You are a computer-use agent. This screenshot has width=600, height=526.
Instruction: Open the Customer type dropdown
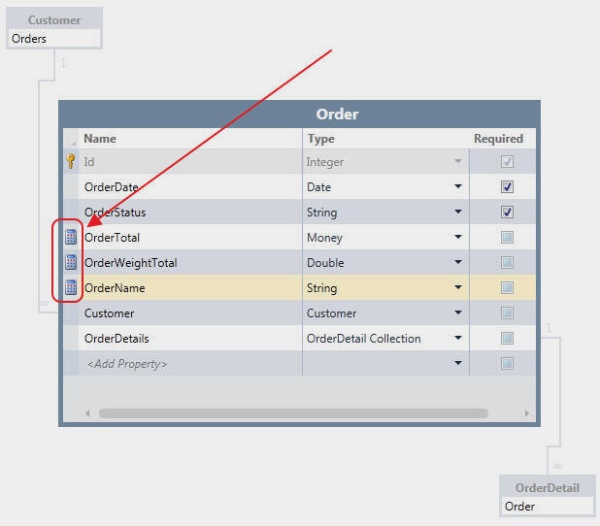458,313
